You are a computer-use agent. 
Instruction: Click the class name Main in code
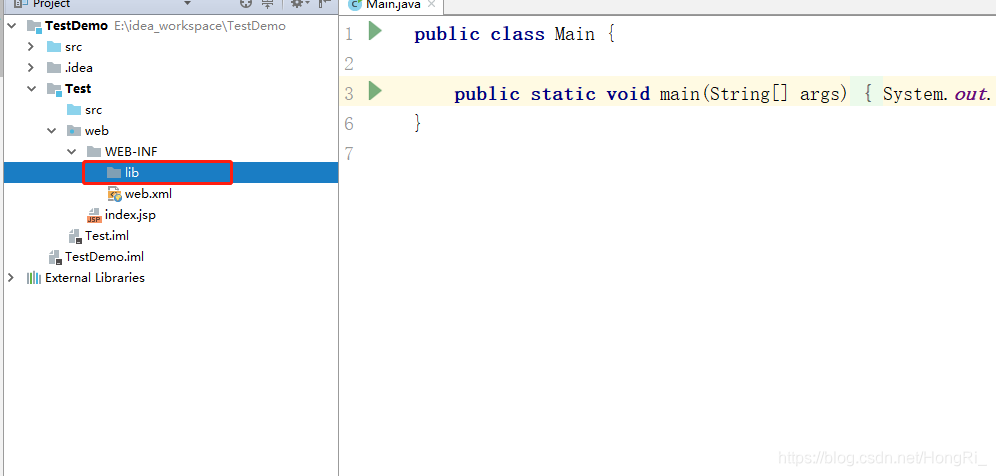pos(575,34)
